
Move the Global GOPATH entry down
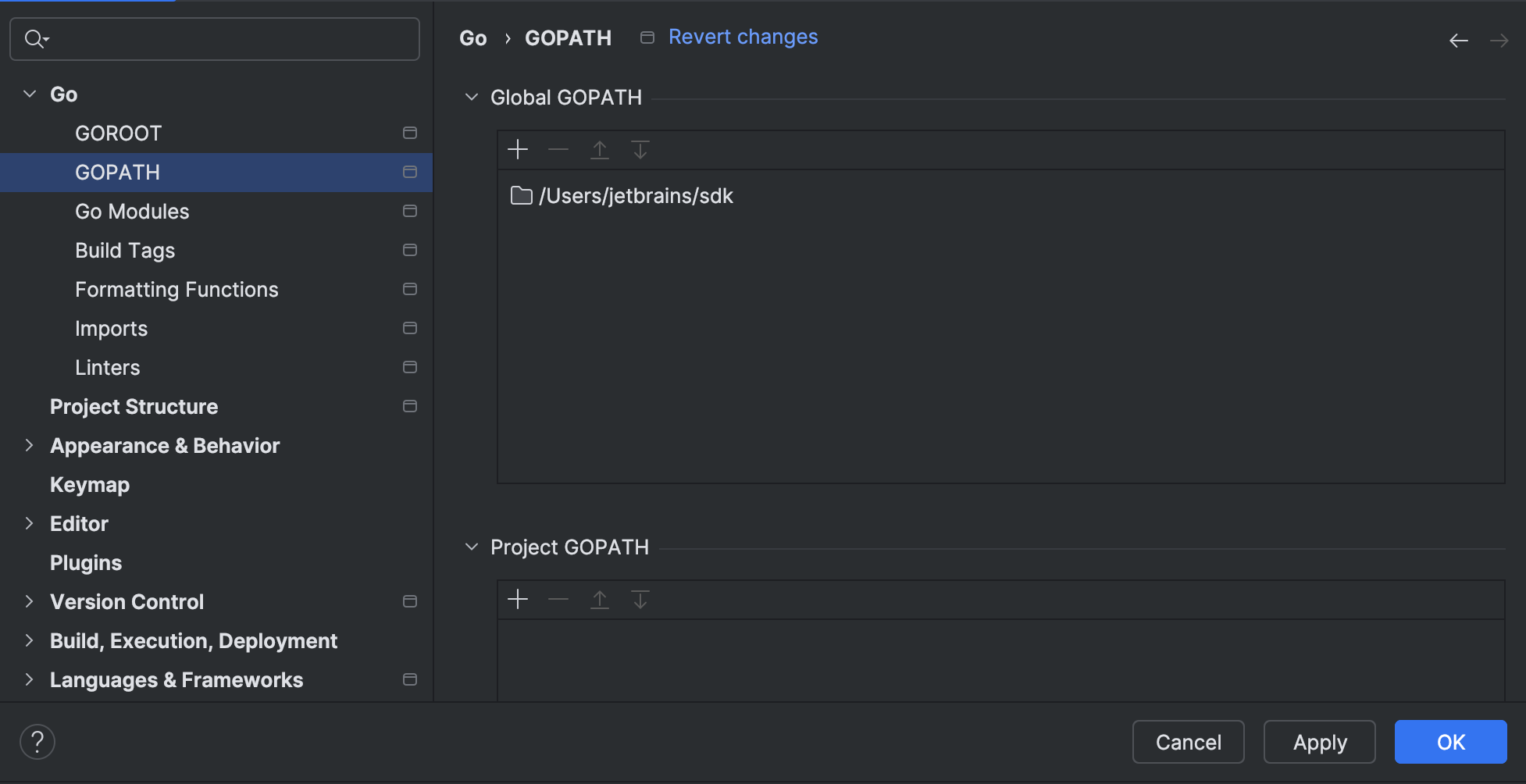tap(640, 149)
